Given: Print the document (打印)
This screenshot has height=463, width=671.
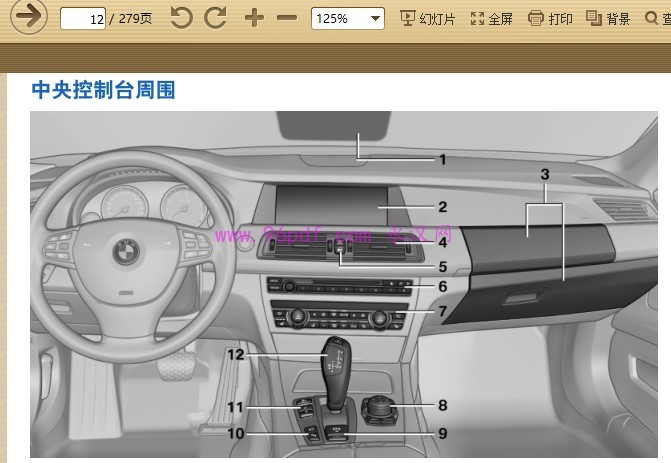Looking at the screenshot, I should 551,18.
